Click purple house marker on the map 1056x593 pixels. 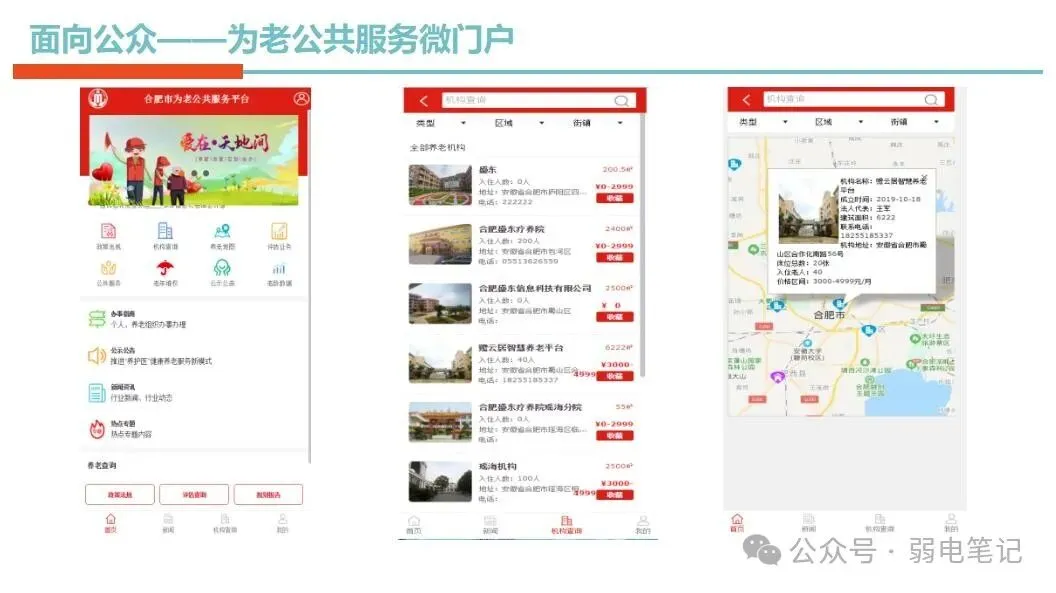(x=778, y=377)
